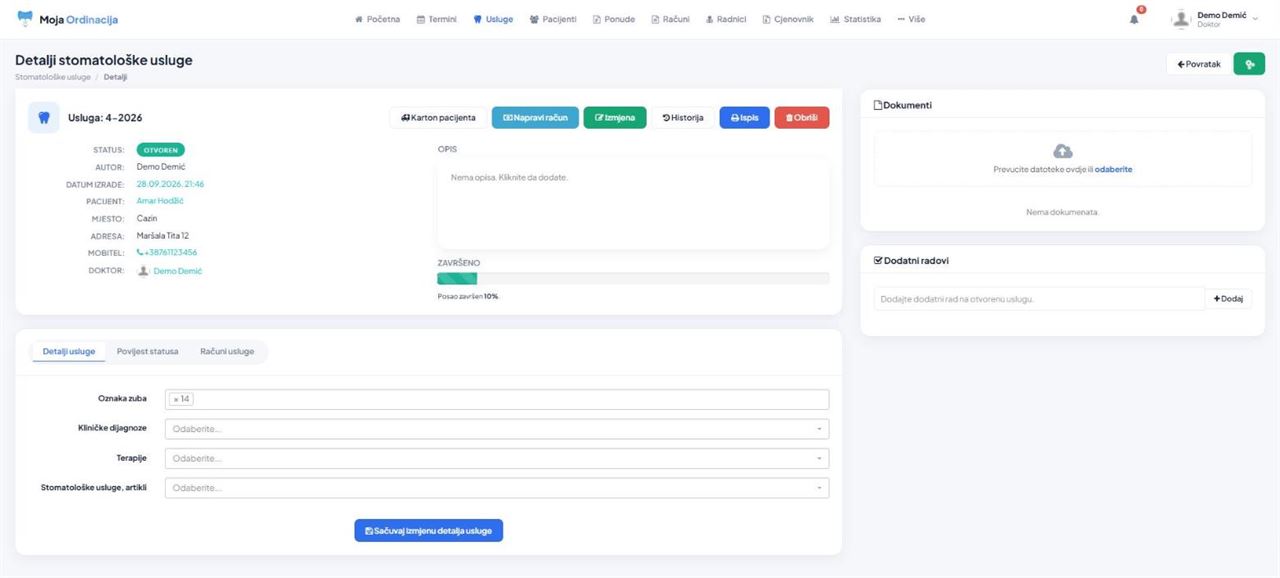Click the green icon button beside Povratak
Image resolution: width=1280 pixels, height=578 pixels.
point(1249,64)
